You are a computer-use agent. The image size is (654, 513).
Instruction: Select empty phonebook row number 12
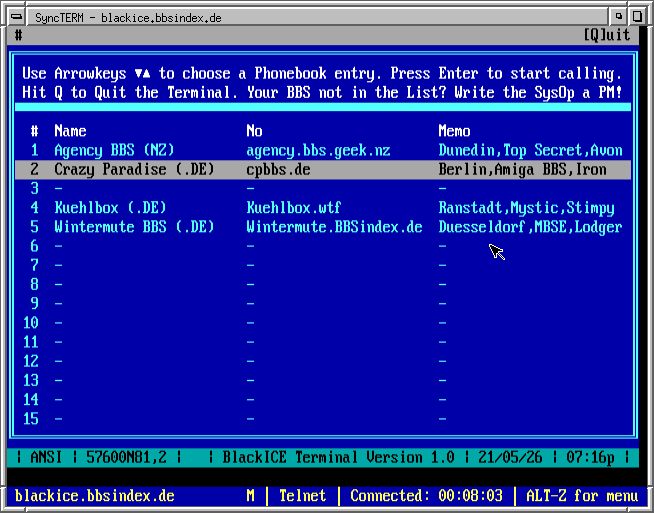[x=323, y=361]
